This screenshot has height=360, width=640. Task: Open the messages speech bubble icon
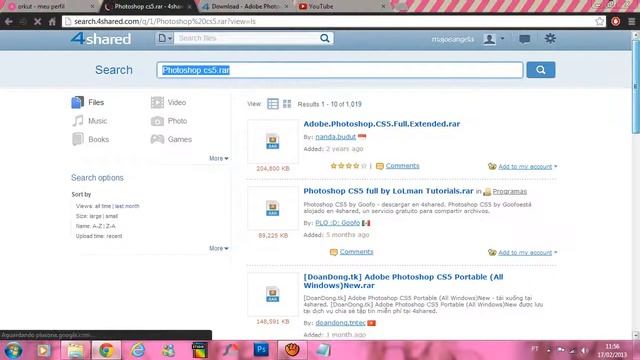(x=524, y=39)
